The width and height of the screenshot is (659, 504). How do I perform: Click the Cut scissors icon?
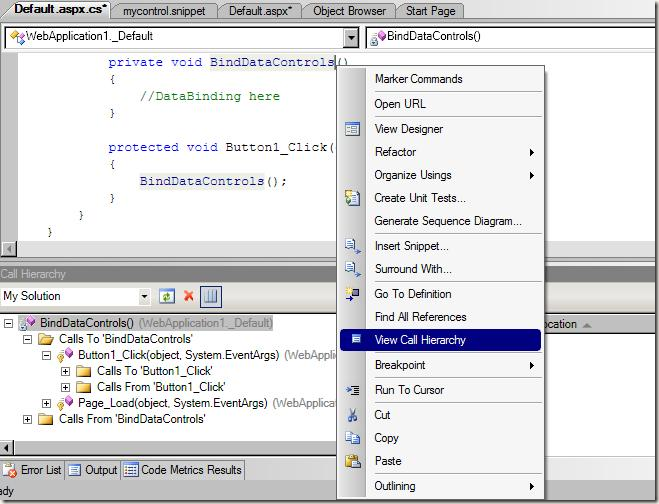pyautogui.click(x=352, y=415)
